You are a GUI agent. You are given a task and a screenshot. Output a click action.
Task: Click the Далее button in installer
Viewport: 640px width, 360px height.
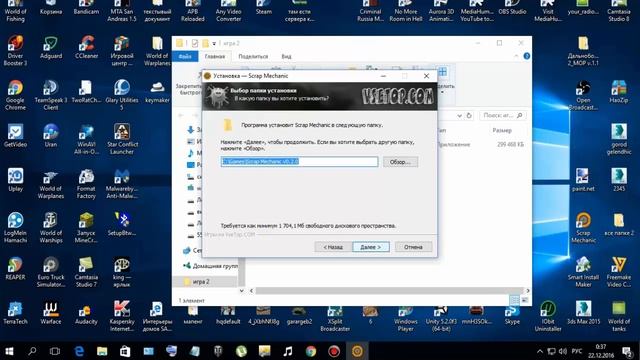[x=371, y=247]
